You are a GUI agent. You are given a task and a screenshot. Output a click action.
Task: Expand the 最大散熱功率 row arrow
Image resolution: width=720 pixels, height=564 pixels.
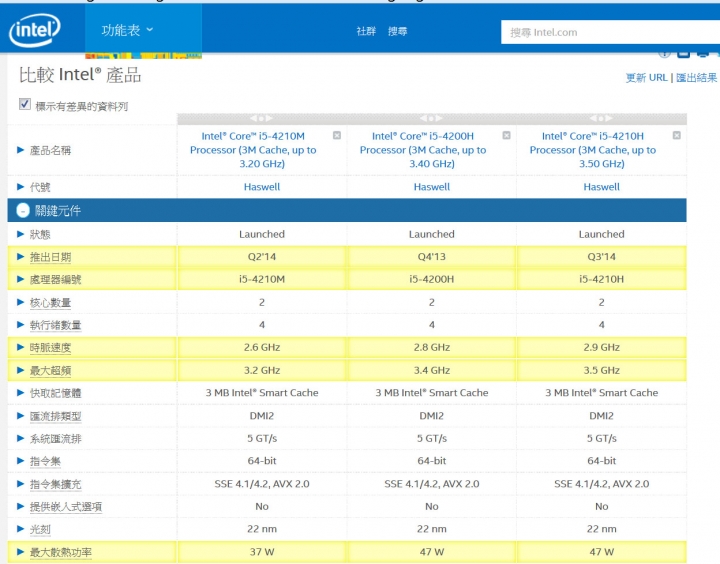(x=20, y=551)
